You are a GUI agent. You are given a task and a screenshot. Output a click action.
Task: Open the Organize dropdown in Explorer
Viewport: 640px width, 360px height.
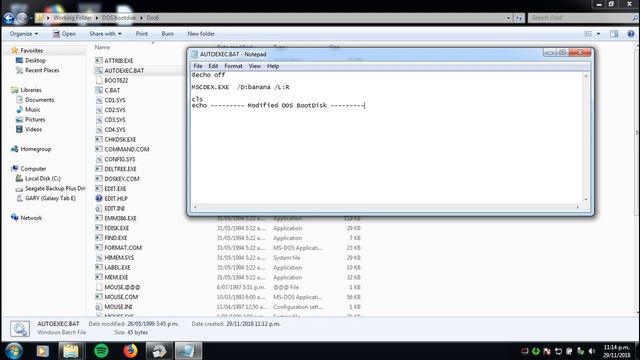click(24, 34)
